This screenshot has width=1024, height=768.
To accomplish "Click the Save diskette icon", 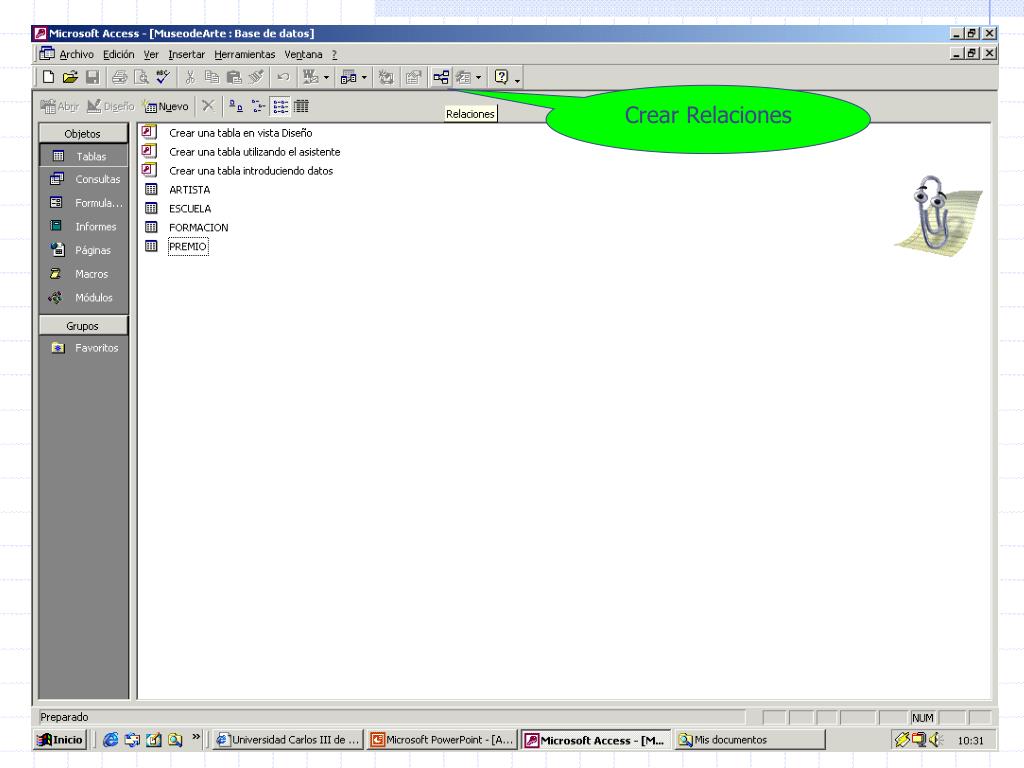I will point(92,77).
